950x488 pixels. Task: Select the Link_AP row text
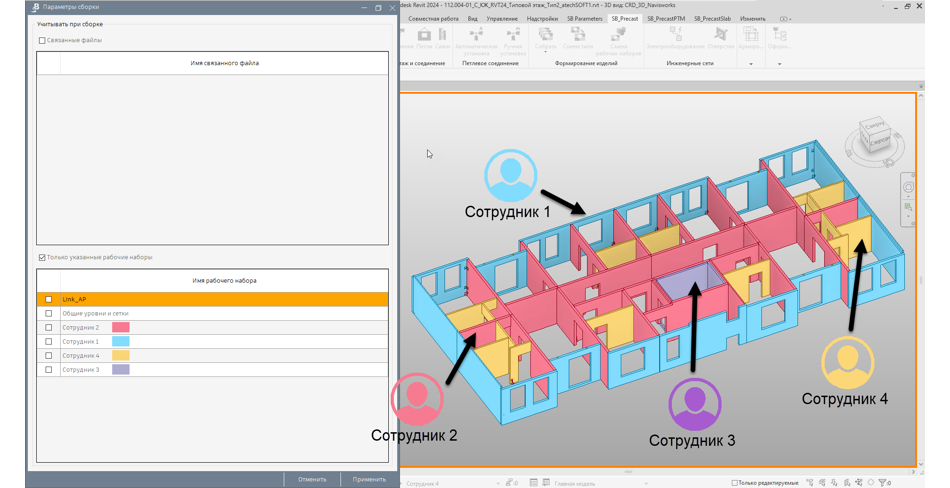tap(74, 299)
